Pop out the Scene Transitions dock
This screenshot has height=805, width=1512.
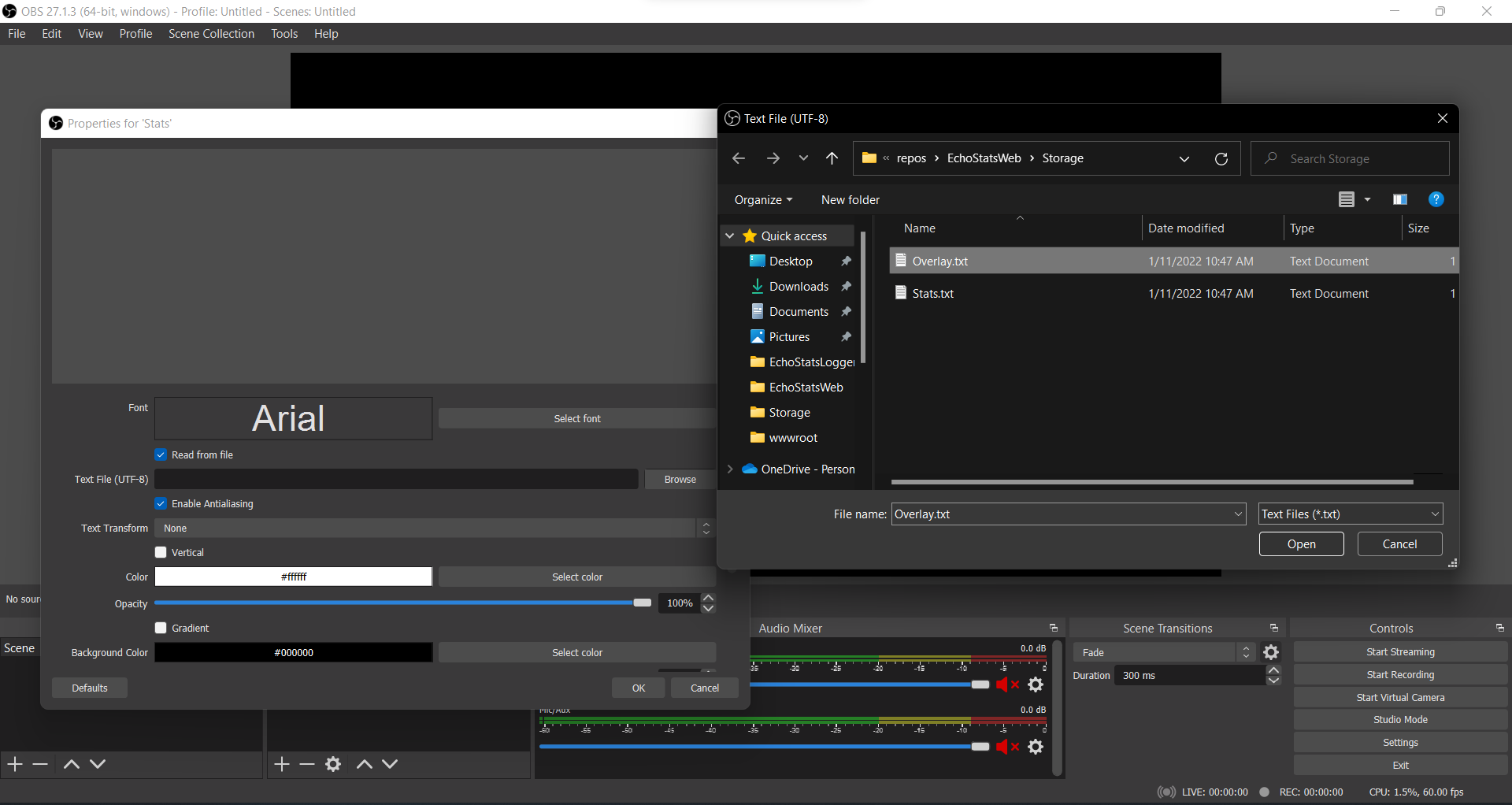(x=1274, y=628)
